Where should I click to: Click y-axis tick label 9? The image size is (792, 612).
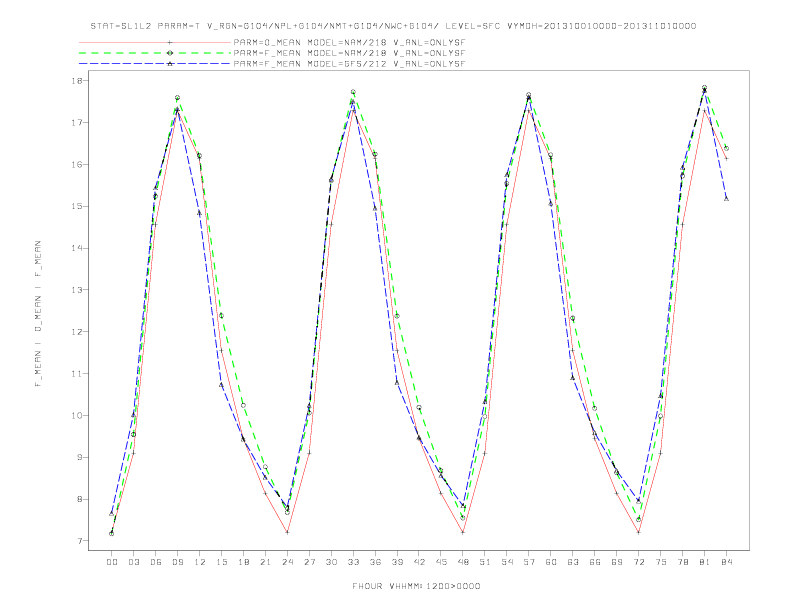(81, 457)
